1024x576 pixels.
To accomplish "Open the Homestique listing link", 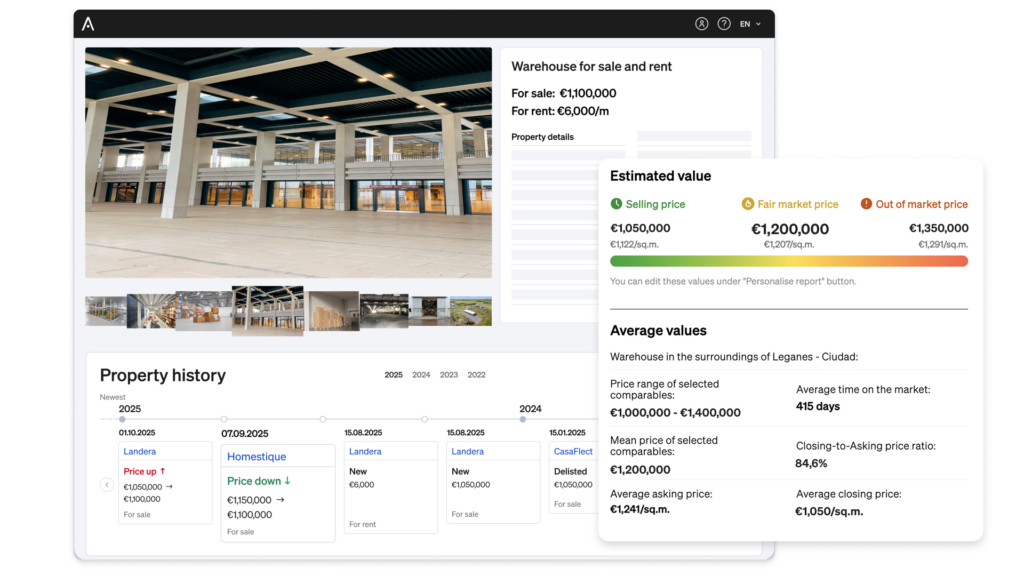I will (x=256, y=456).
